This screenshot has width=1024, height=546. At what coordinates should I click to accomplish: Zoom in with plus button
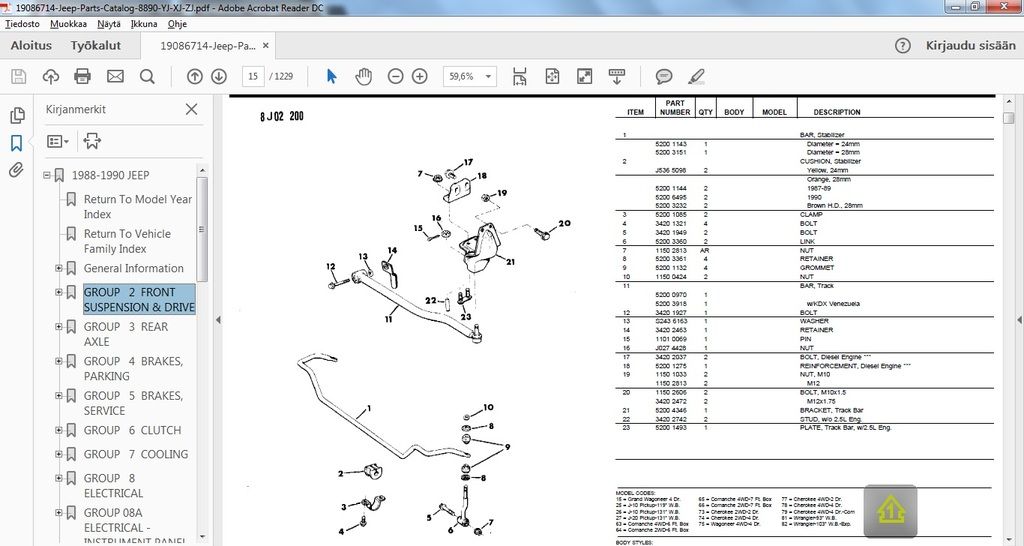coord(419,76)
